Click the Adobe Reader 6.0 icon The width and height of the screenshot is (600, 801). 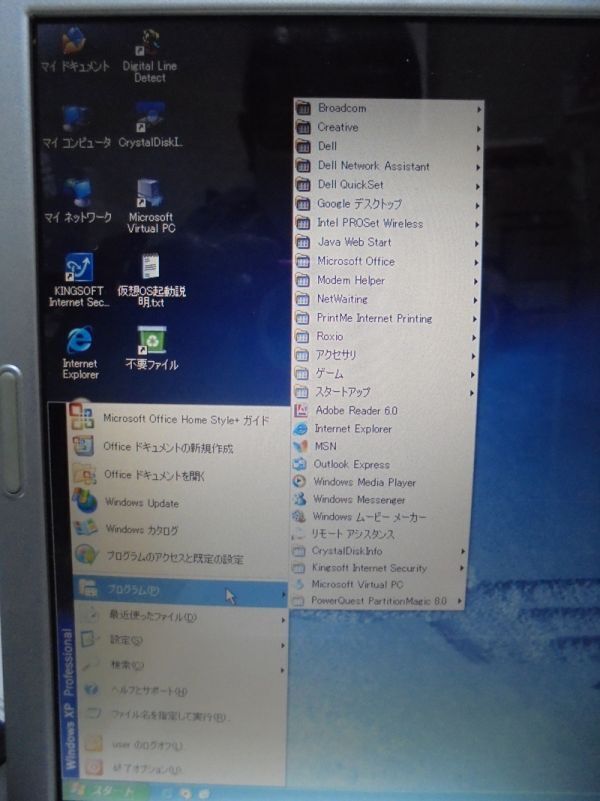tap(301, 410)
